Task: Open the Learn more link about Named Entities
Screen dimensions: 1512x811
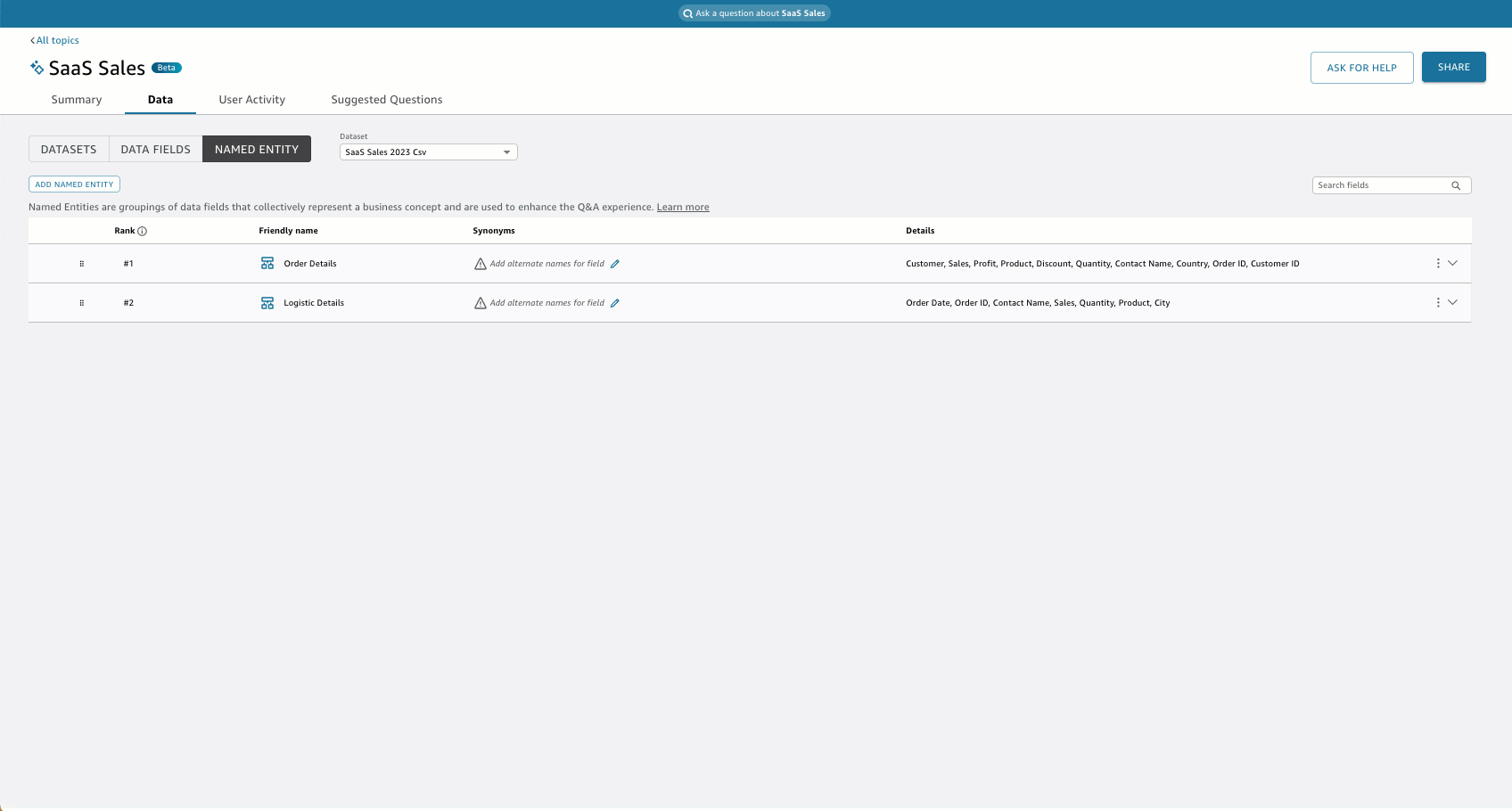Action: tap(682, 206)
